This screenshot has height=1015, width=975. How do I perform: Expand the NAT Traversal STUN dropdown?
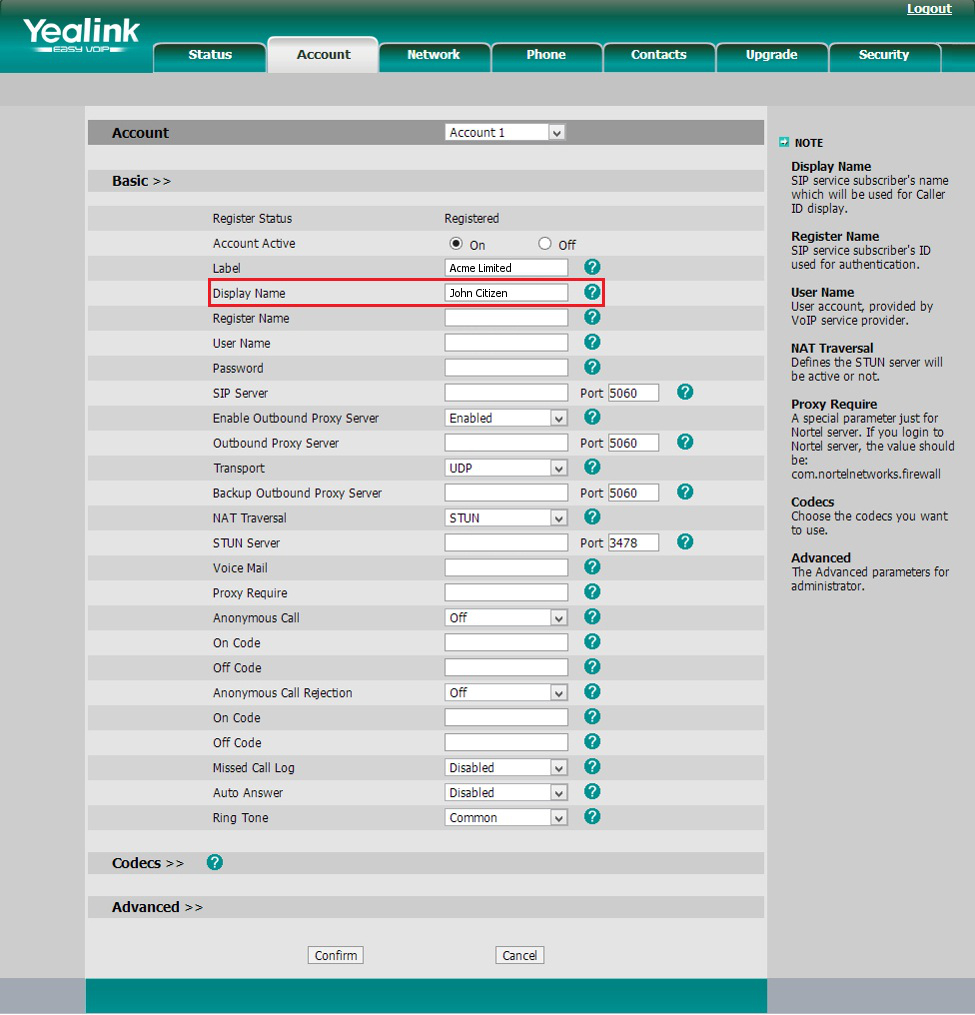[506, 518]
